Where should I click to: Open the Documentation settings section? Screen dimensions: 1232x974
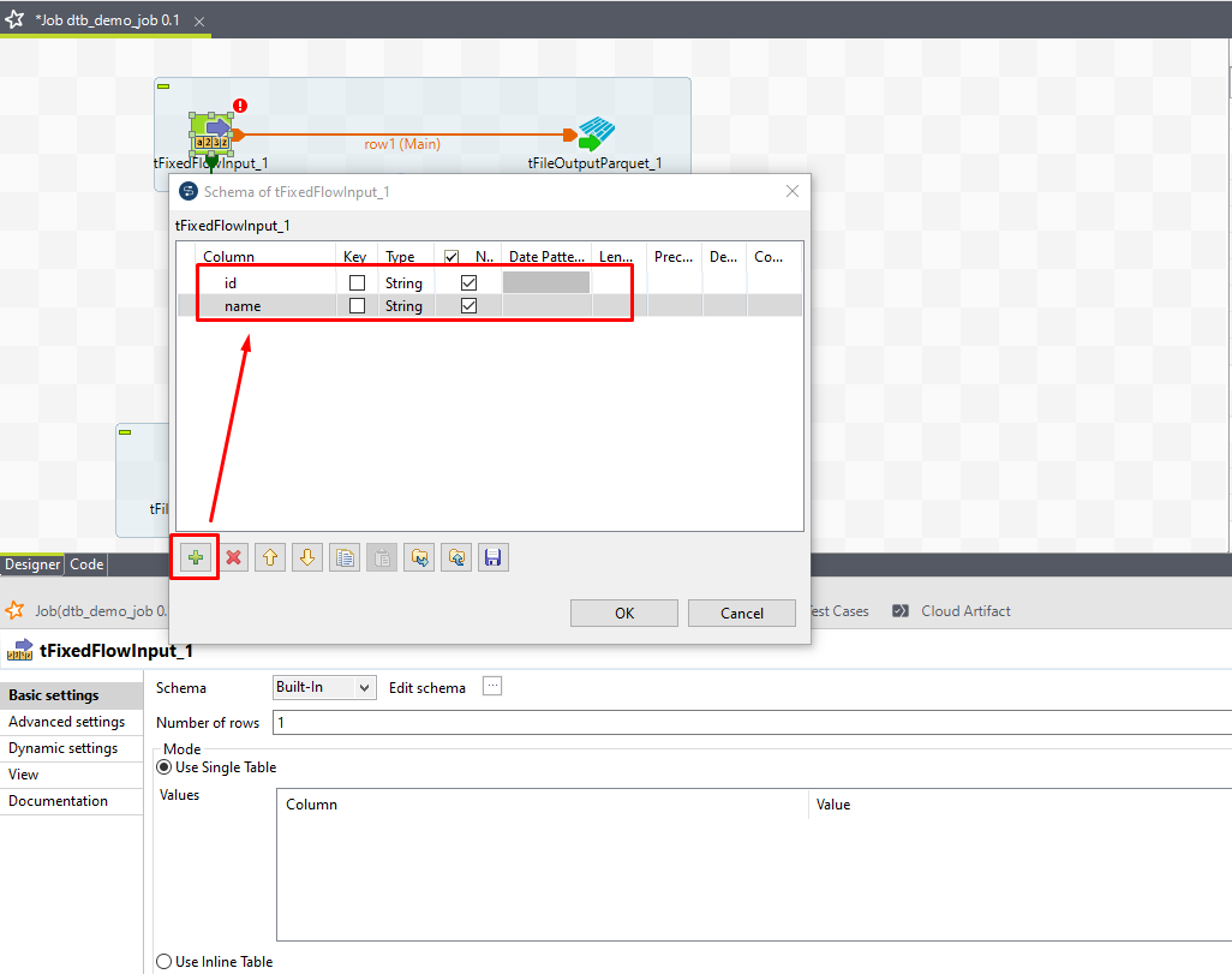point(72,800)
